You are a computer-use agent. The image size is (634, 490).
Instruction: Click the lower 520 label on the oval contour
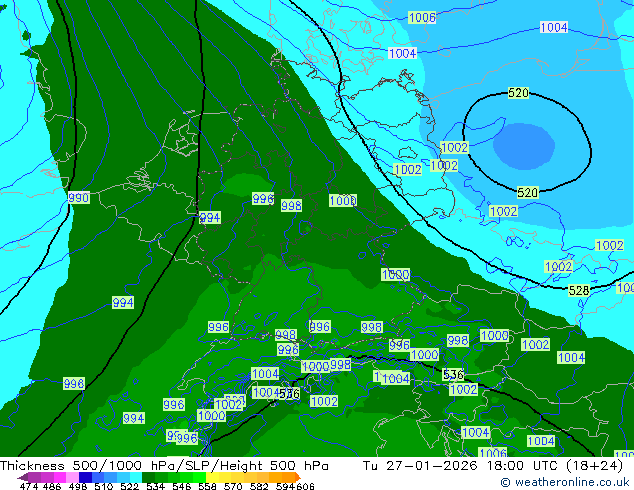pyautogui.click(x=528, y=192)
